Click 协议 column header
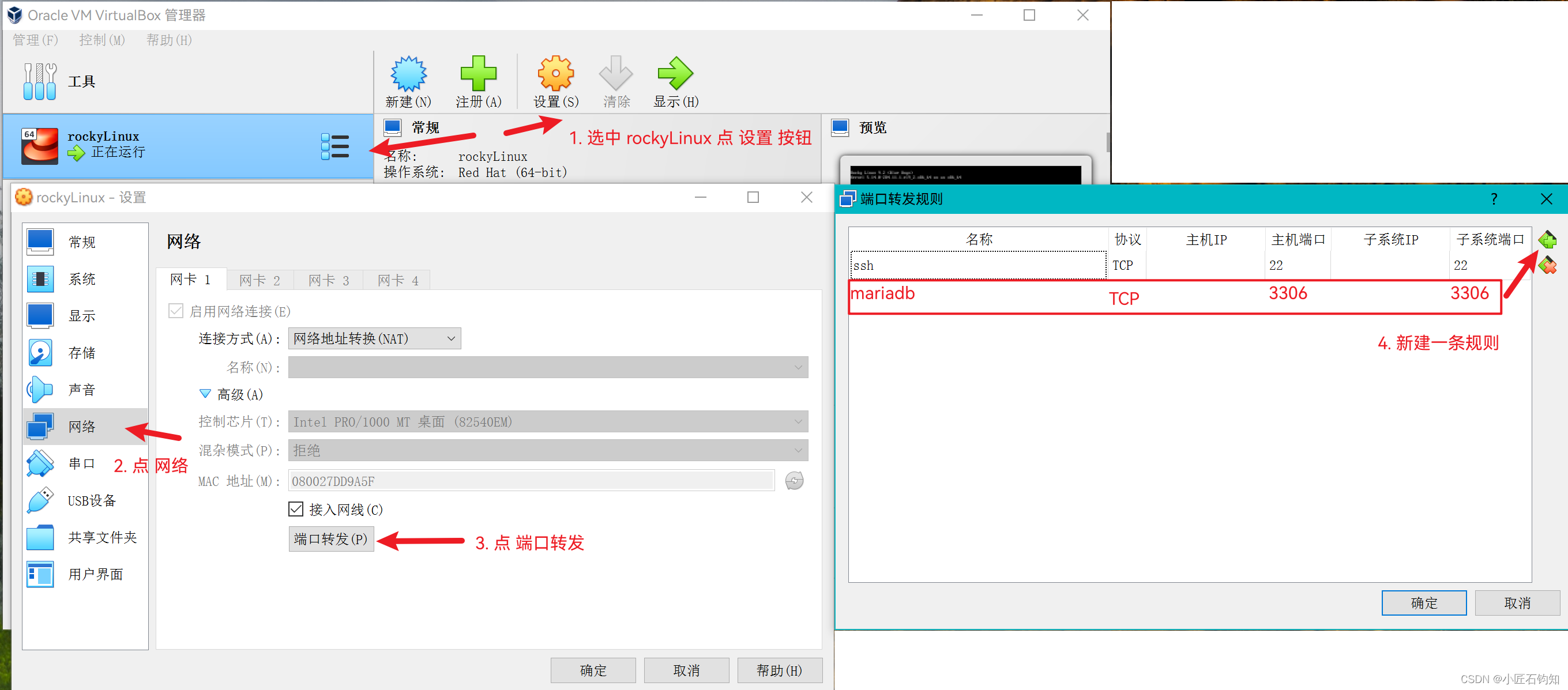Image resolution: width=1568 pixels, height=690 pixels. pos(1127,240)
